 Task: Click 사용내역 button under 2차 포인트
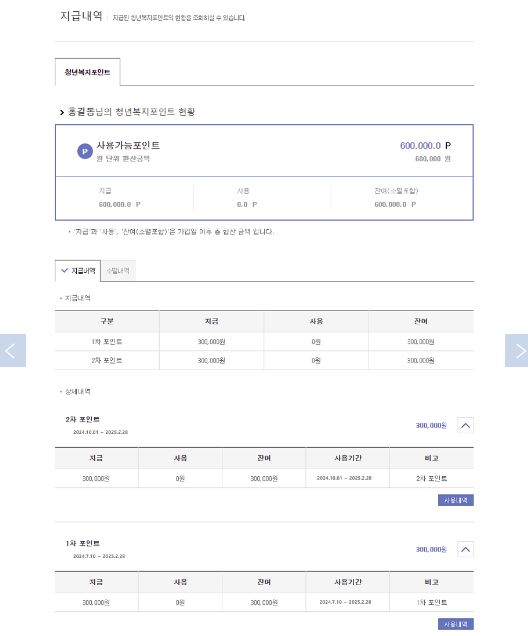coord(455,500)
